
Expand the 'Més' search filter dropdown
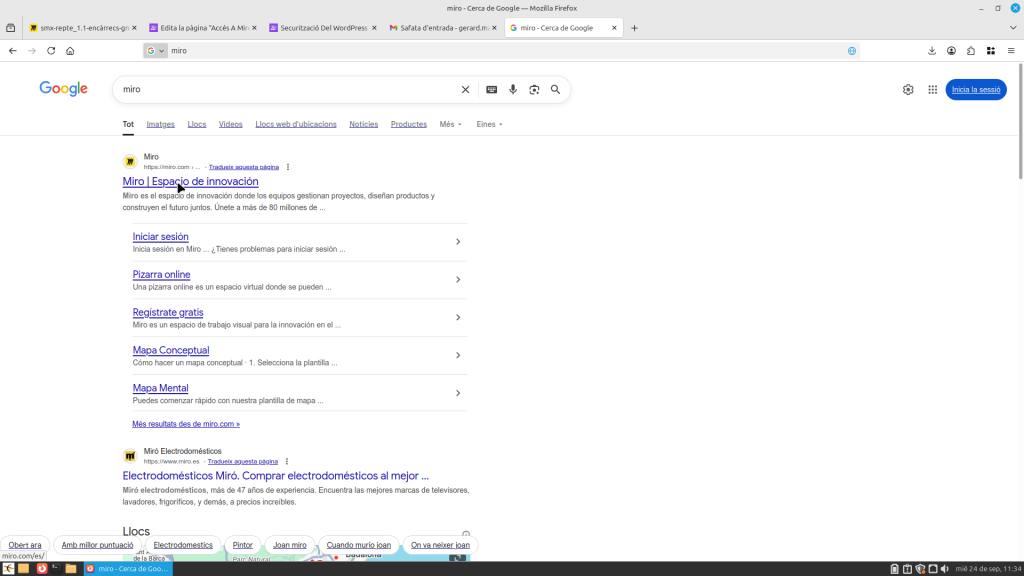click(450, 124)
